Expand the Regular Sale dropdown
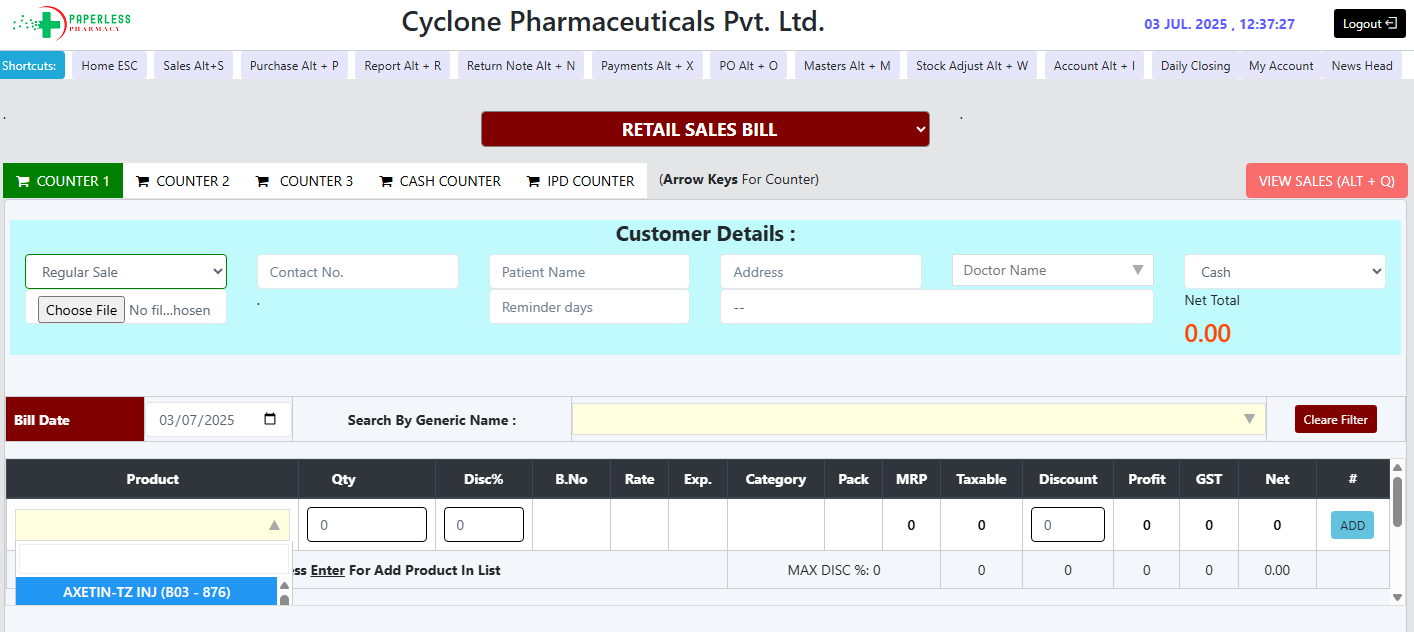1414x632 pixels. point(126,272)
